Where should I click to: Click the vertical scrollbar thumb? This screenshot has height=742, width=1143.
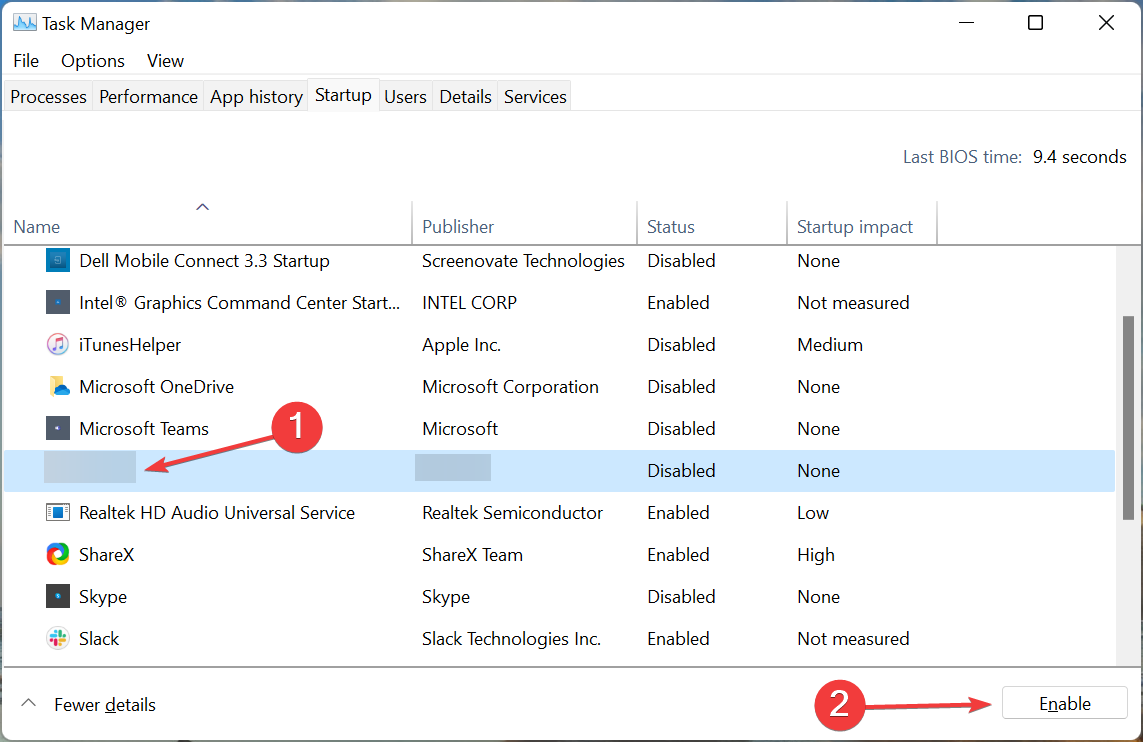coord(1128,418)
